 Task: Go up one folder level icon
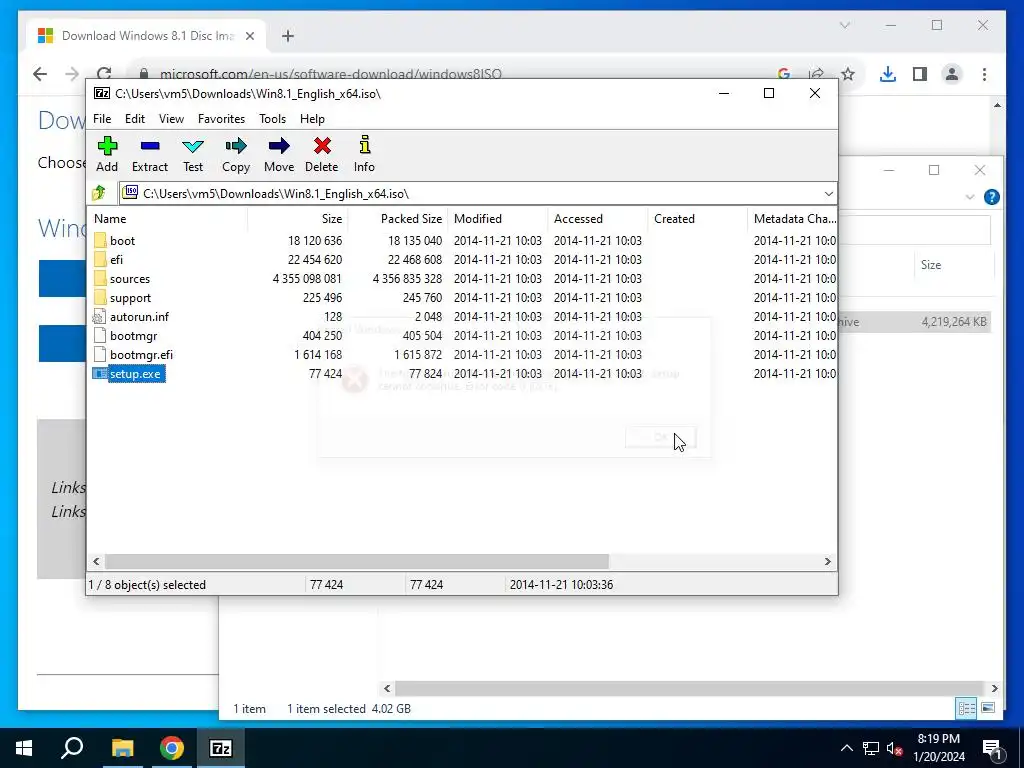99,193
